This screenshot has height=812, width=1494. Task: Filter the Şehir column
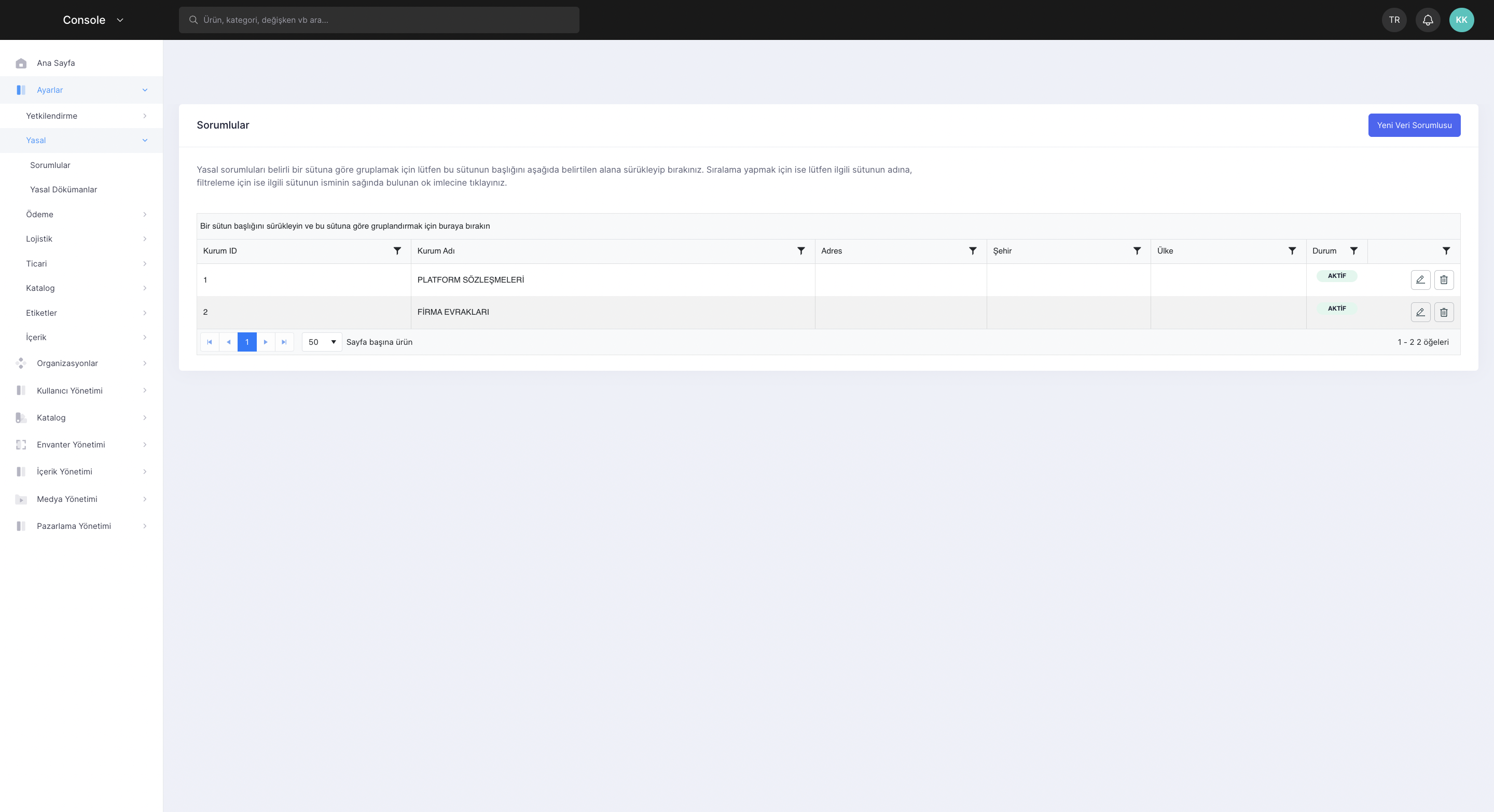(1137, 251)
